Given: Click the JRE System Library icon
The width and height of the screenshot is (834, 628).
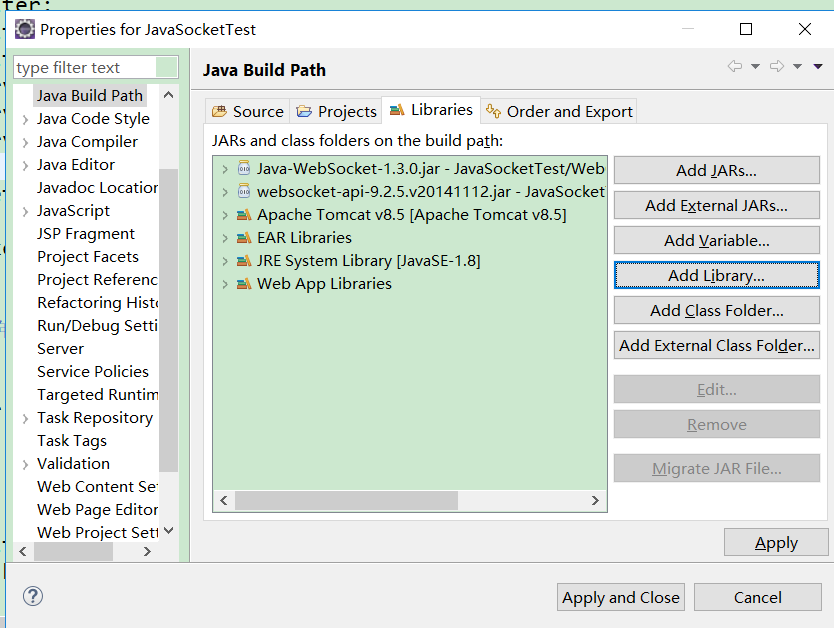Looking at the screenshot, I should (x=244, y=261).
